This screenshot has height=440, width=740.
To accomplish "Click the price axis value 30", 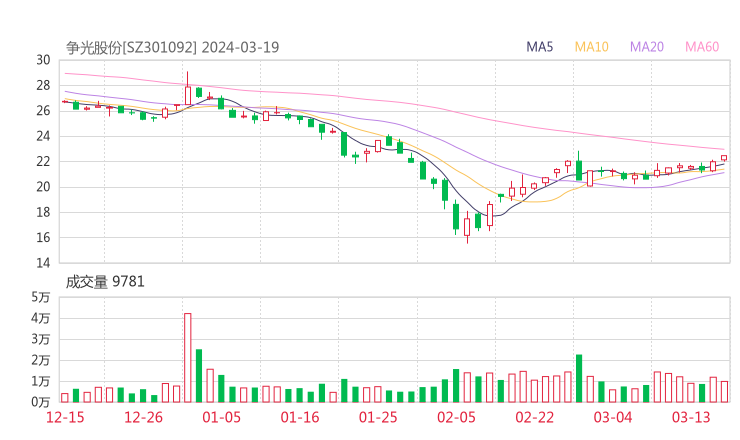I will [x=43, y=60].
